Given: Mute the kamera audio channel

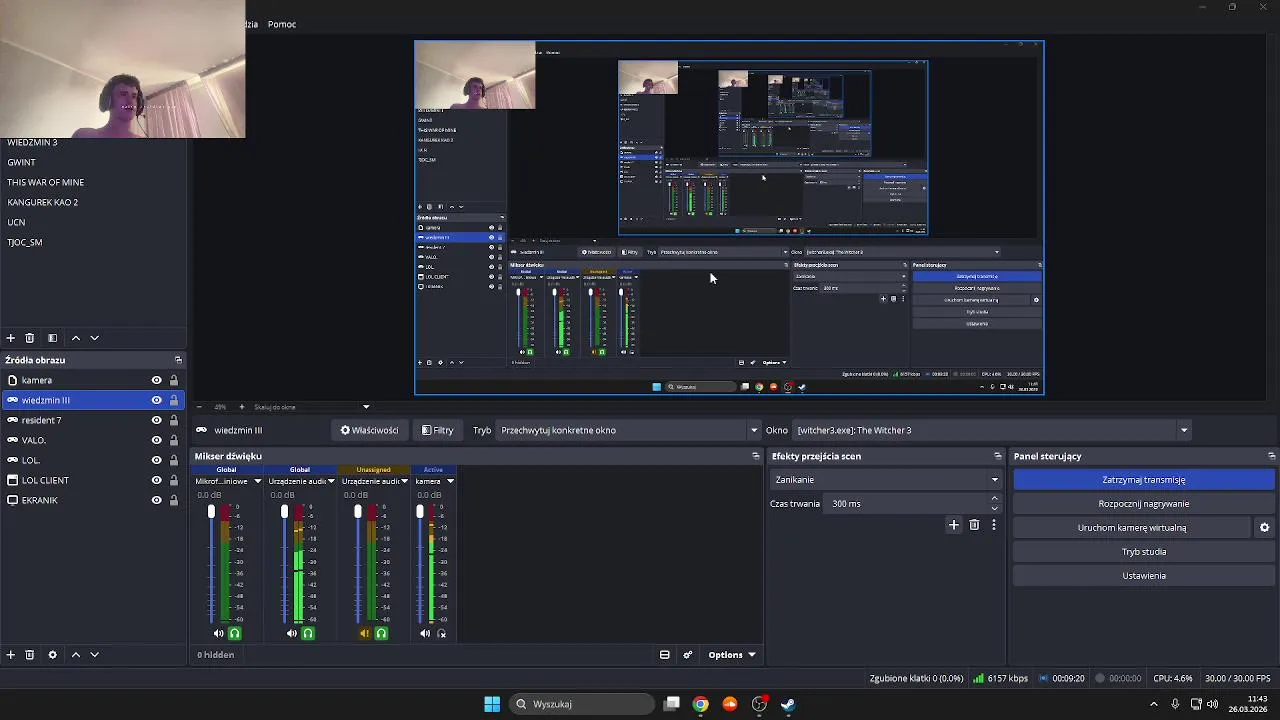Looking at the screenshot, I should tap(425, 633).
